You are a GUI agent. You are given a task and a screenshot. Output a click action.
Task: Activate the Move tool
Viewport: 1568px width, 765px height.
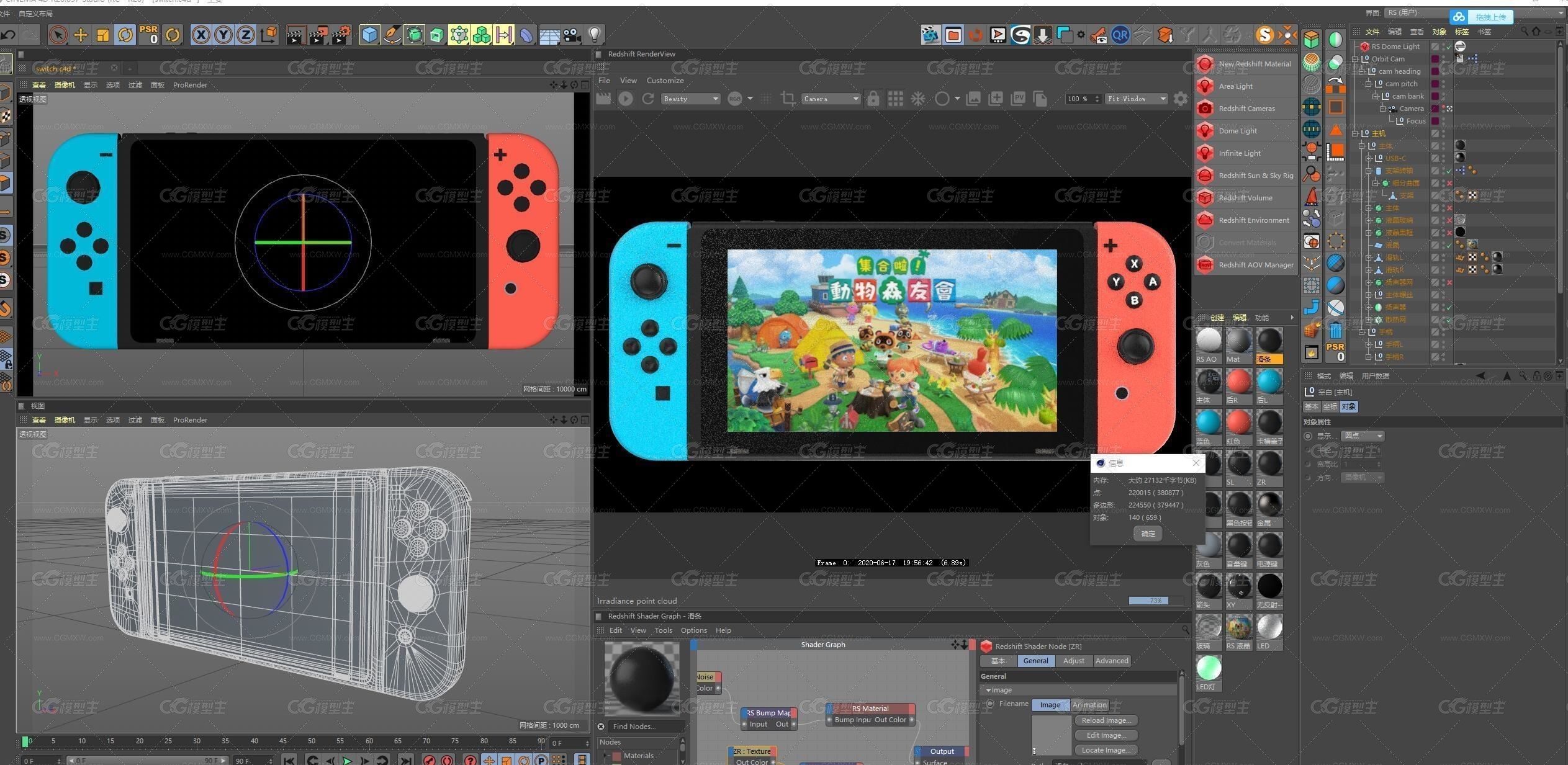point(81,35)
